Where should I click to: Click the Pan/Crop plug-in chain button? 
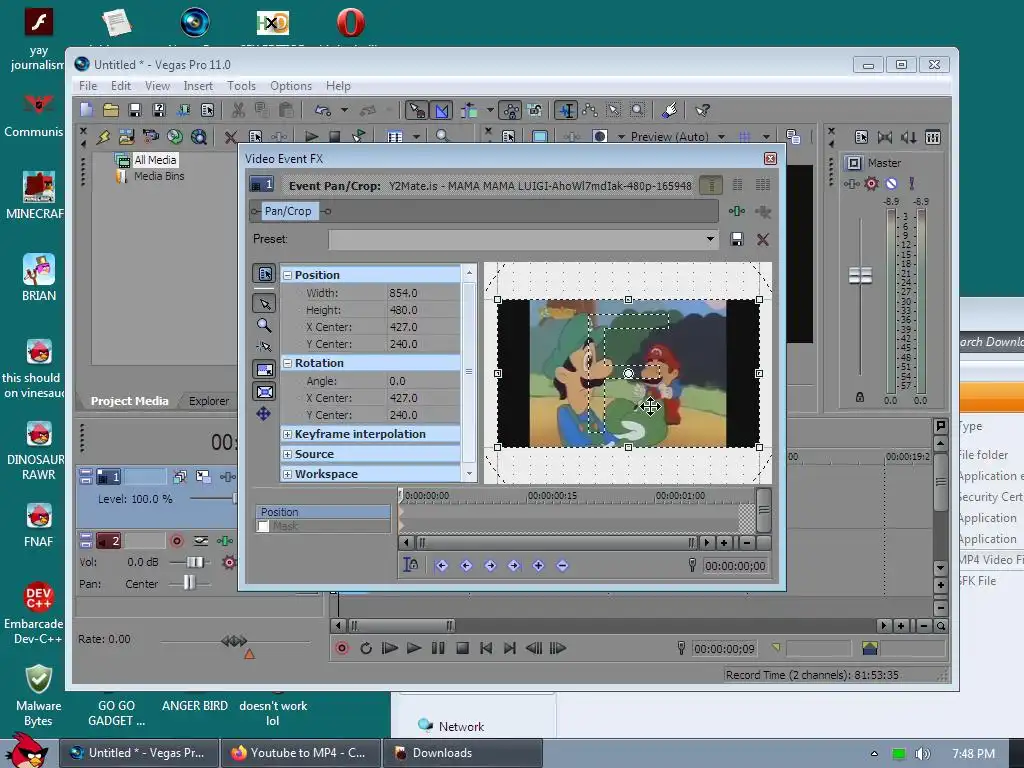coord(288,211)
